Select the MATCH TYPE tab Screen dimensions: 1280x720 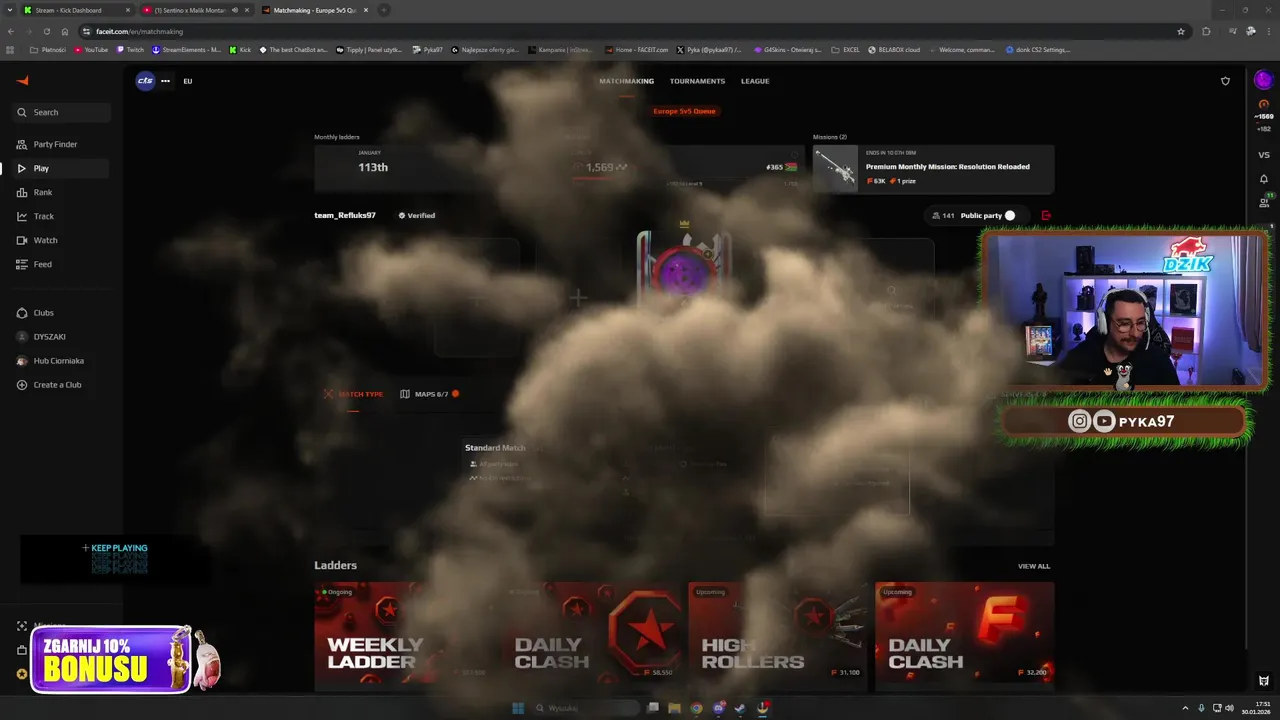tap(353, 394)
